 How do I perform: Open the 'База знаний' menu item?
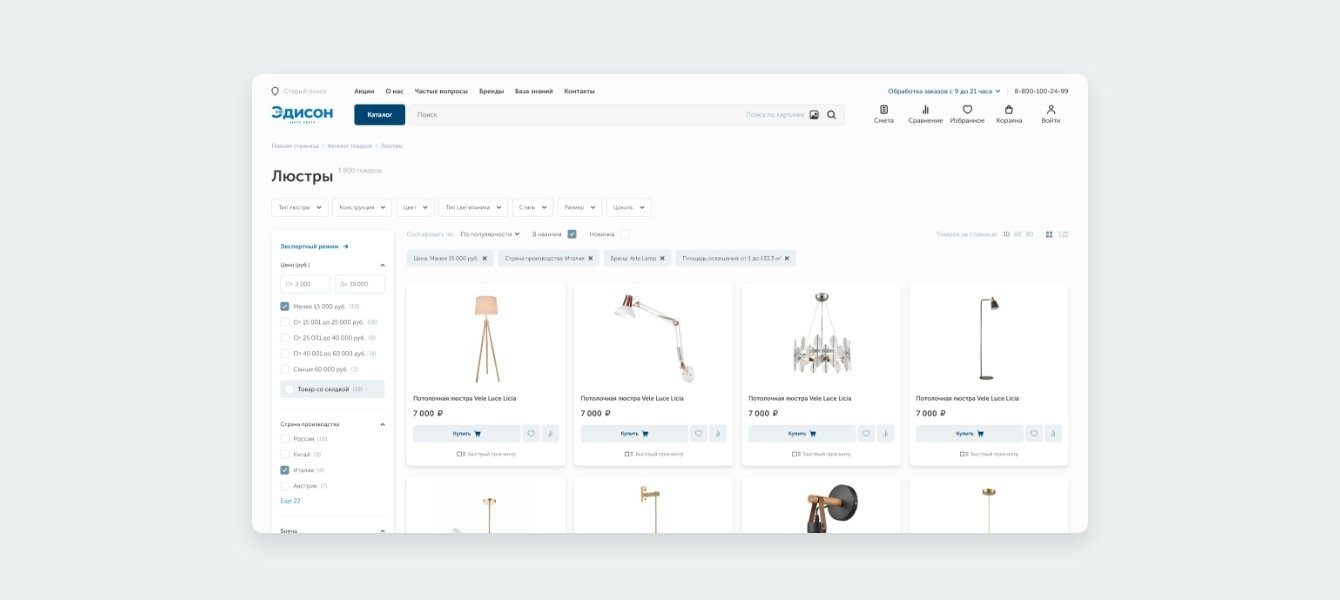coord(534,91)
